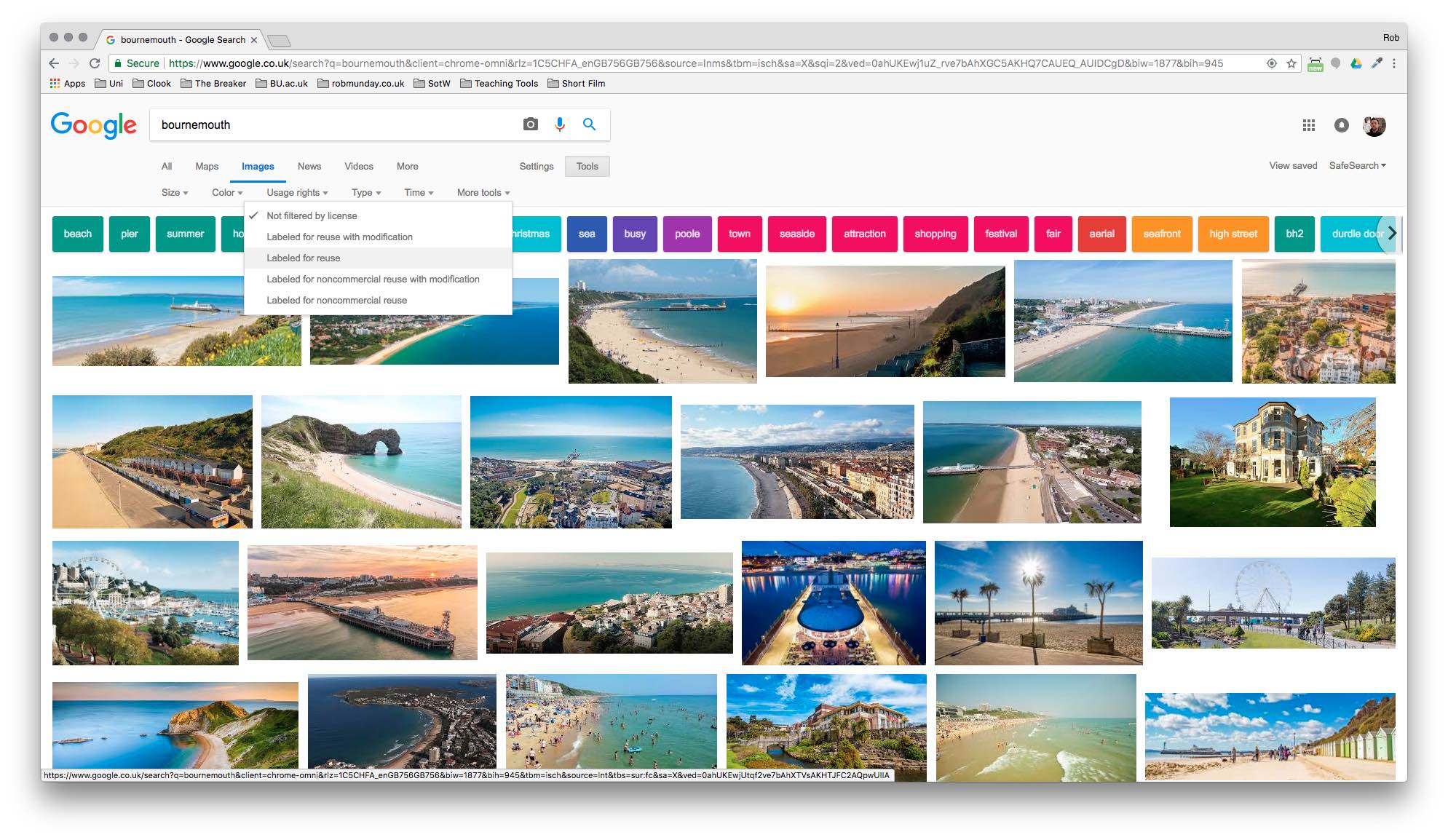Open the SafeSearch dropdown
Viewport: 1448px width, 840px height.
pyautogui.click(x=1357, y=165)
